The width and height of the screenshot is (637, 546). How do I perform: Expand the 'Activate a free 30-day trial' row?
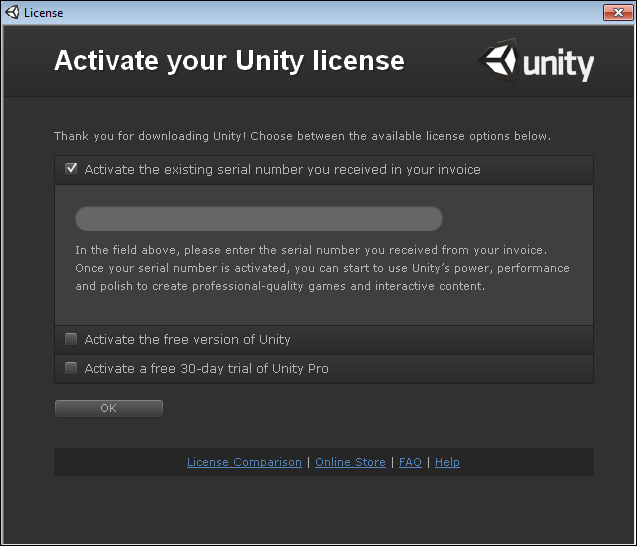(x=324, y=369)
